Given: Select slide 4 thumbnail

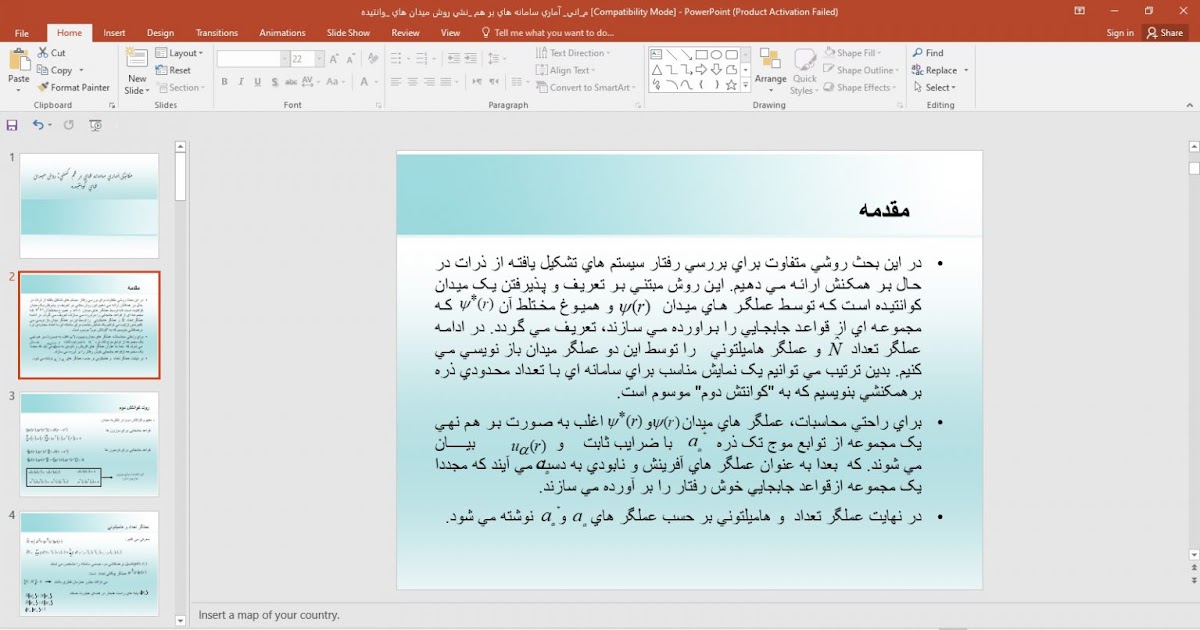Looking at the screenshot, I should tap(89, 564).
